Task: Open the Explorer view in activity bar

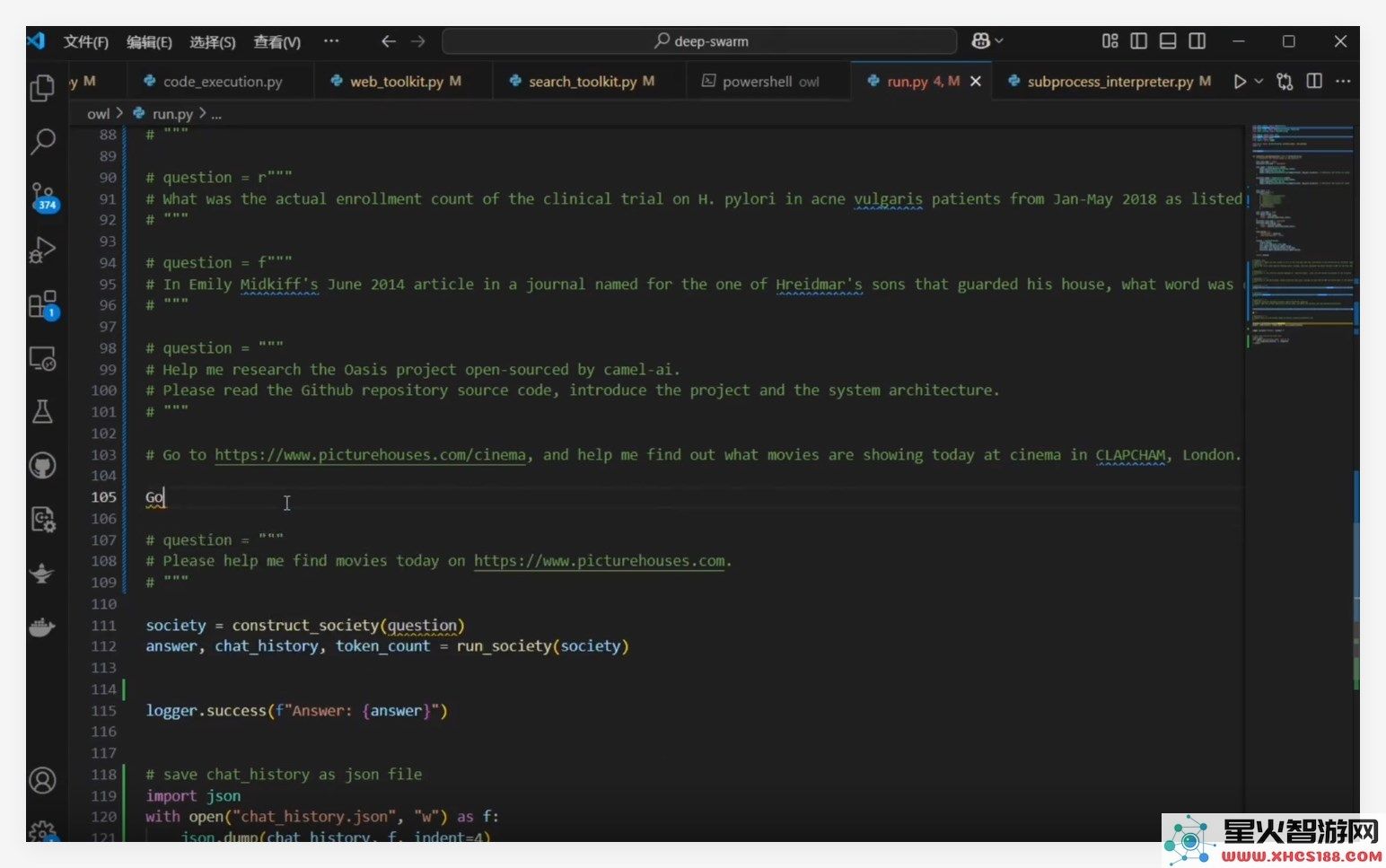Action: [42, 88]
